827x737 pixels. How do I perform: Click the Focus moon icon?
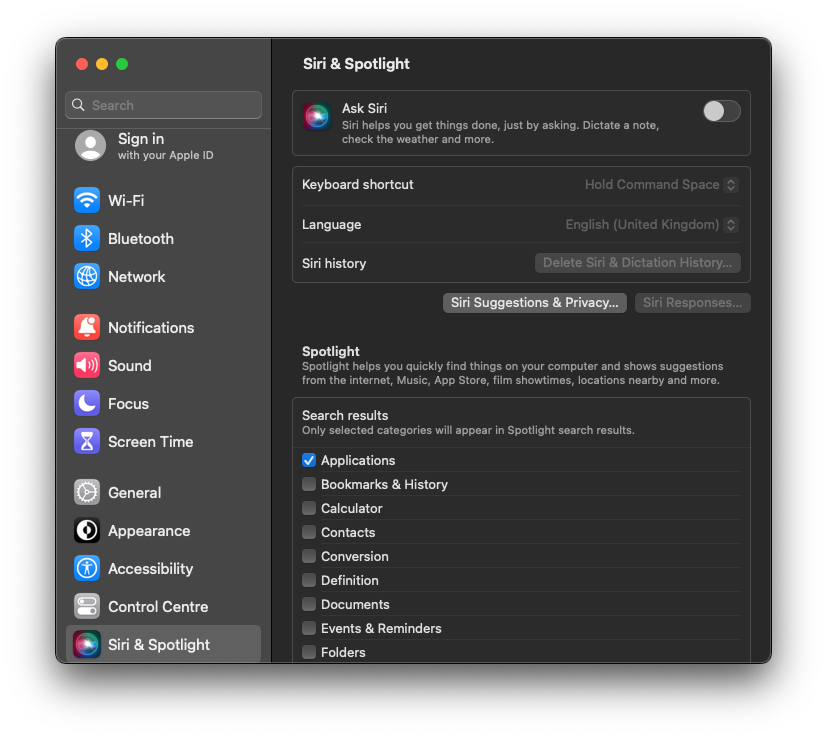coord(87,404)
